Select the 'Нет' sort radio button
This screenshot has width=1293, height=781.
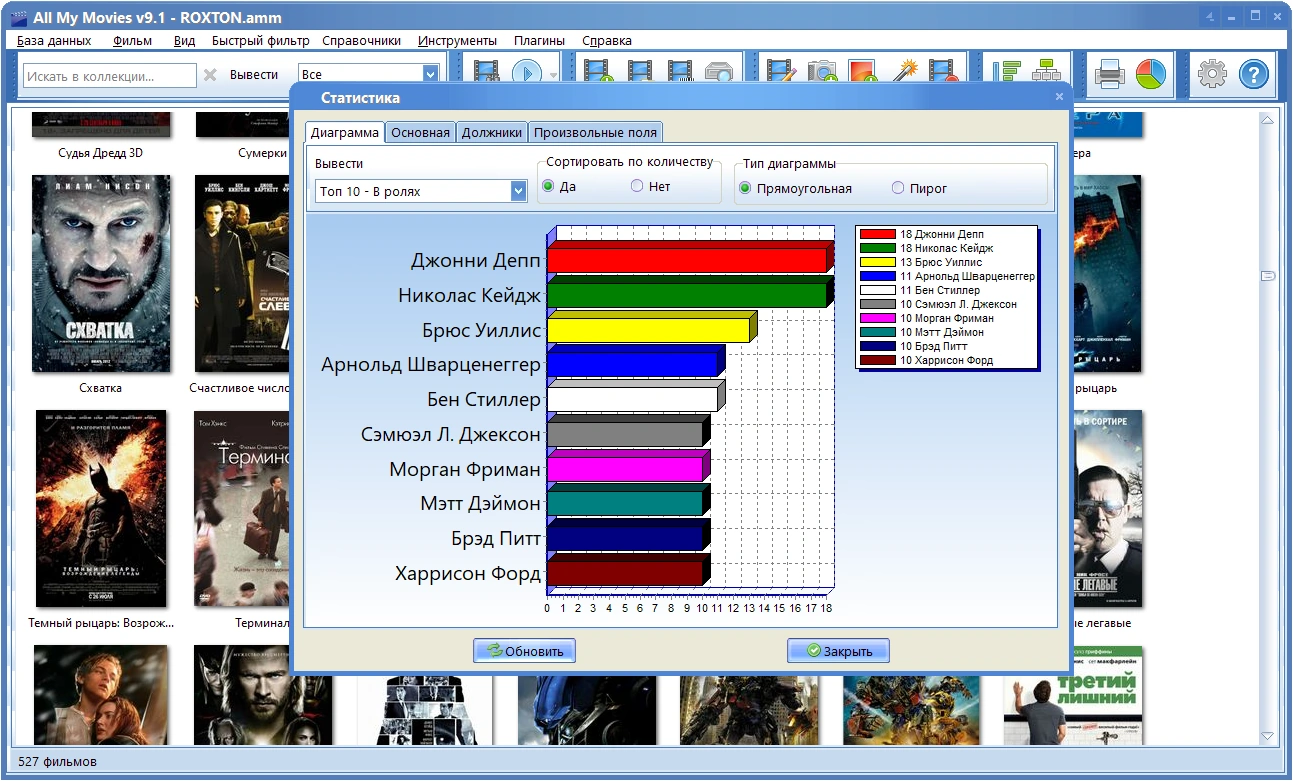pyautogui.click(x=637, y=187)
